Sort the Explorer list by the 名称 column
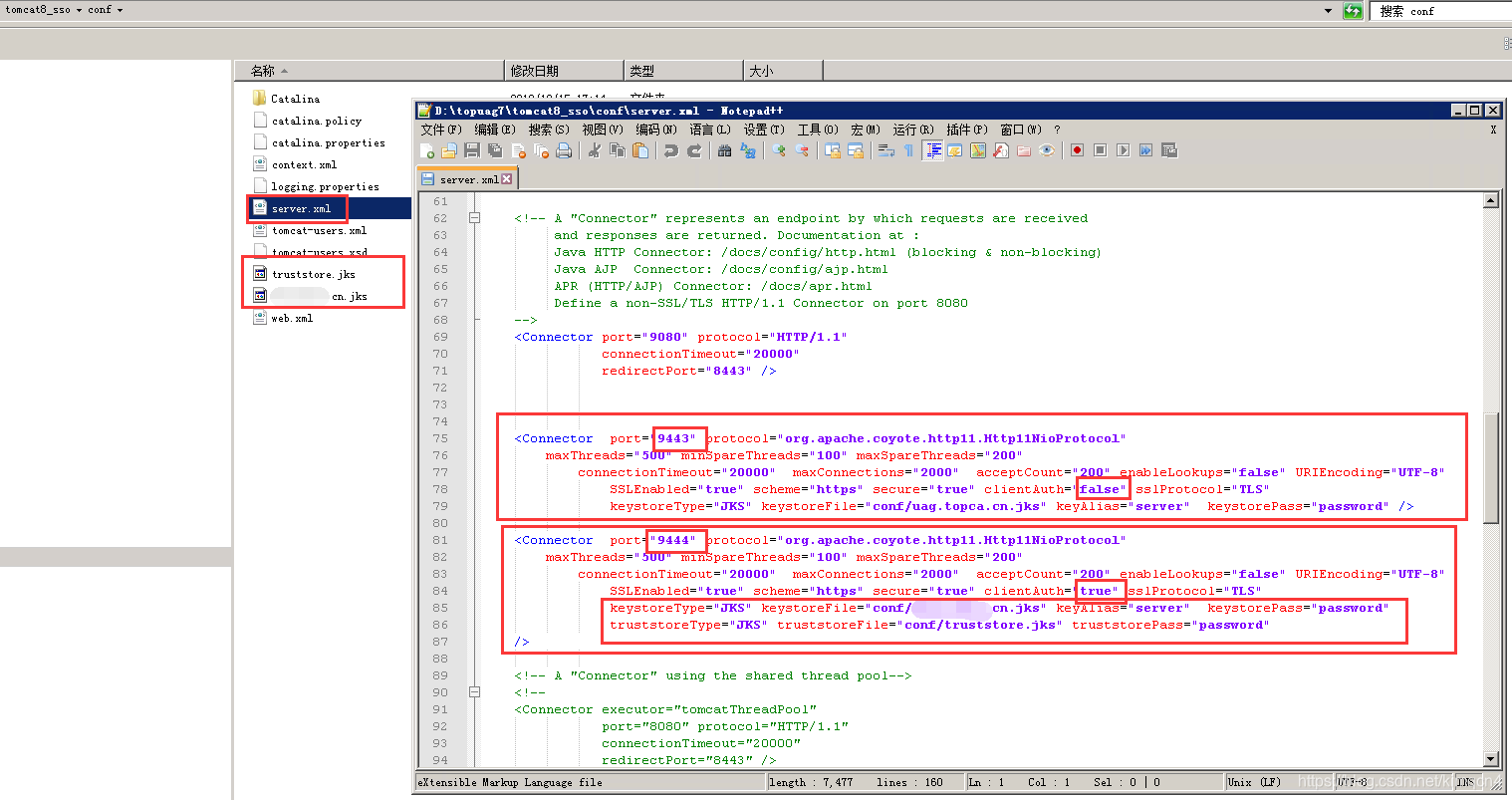Viewport: 1512px width, 800px height. [370, 71]
